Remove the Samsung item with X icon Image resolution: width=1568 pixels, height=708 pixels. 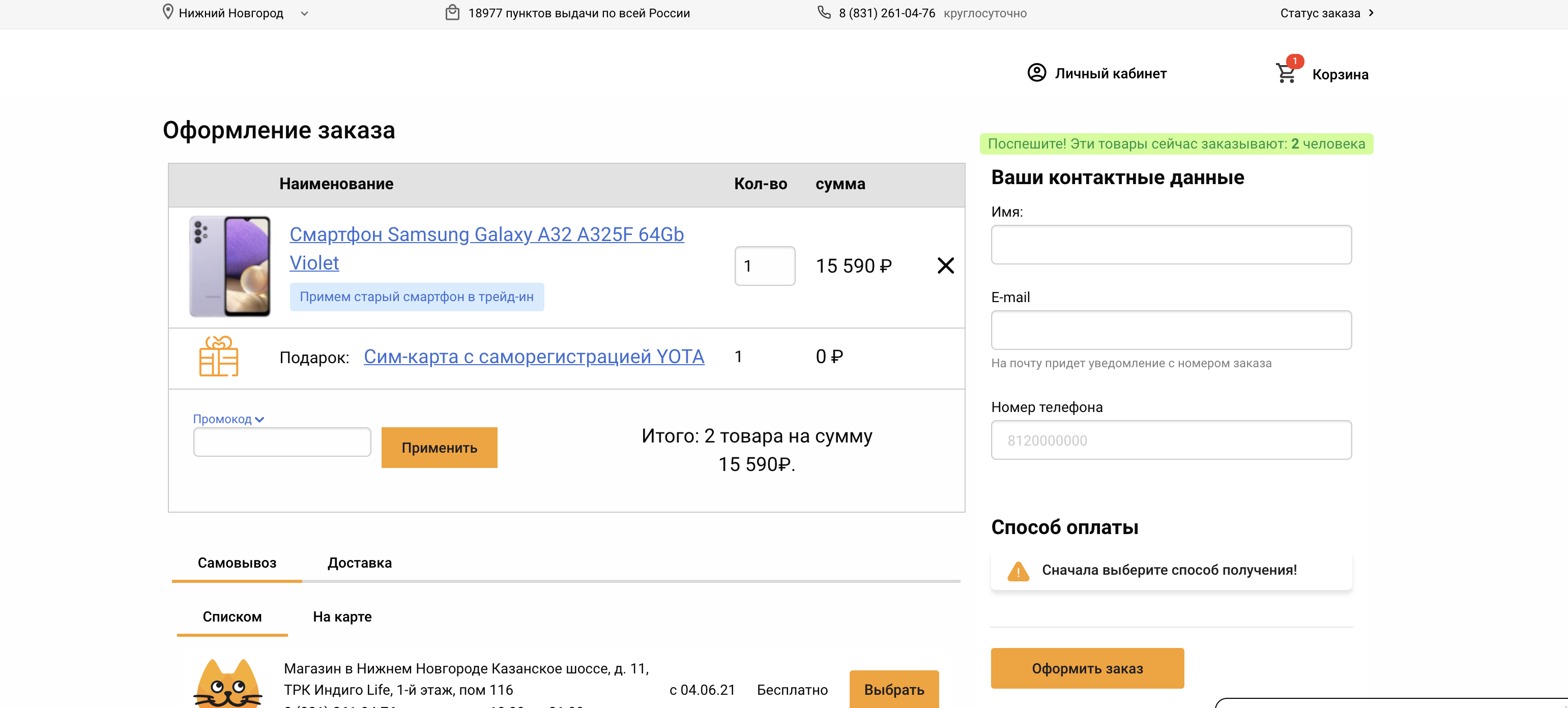pyautogui.click(x=945, y=265)
